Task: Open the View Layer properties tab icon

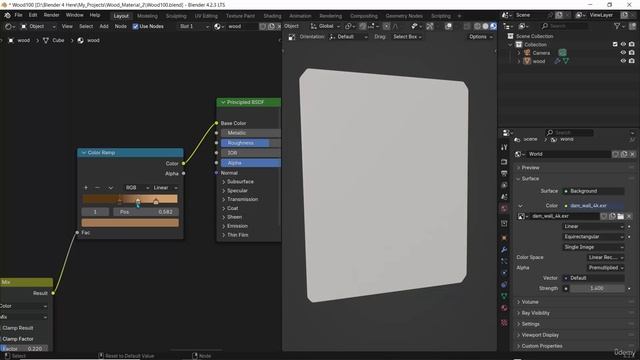Action: [x=504, y=185]
